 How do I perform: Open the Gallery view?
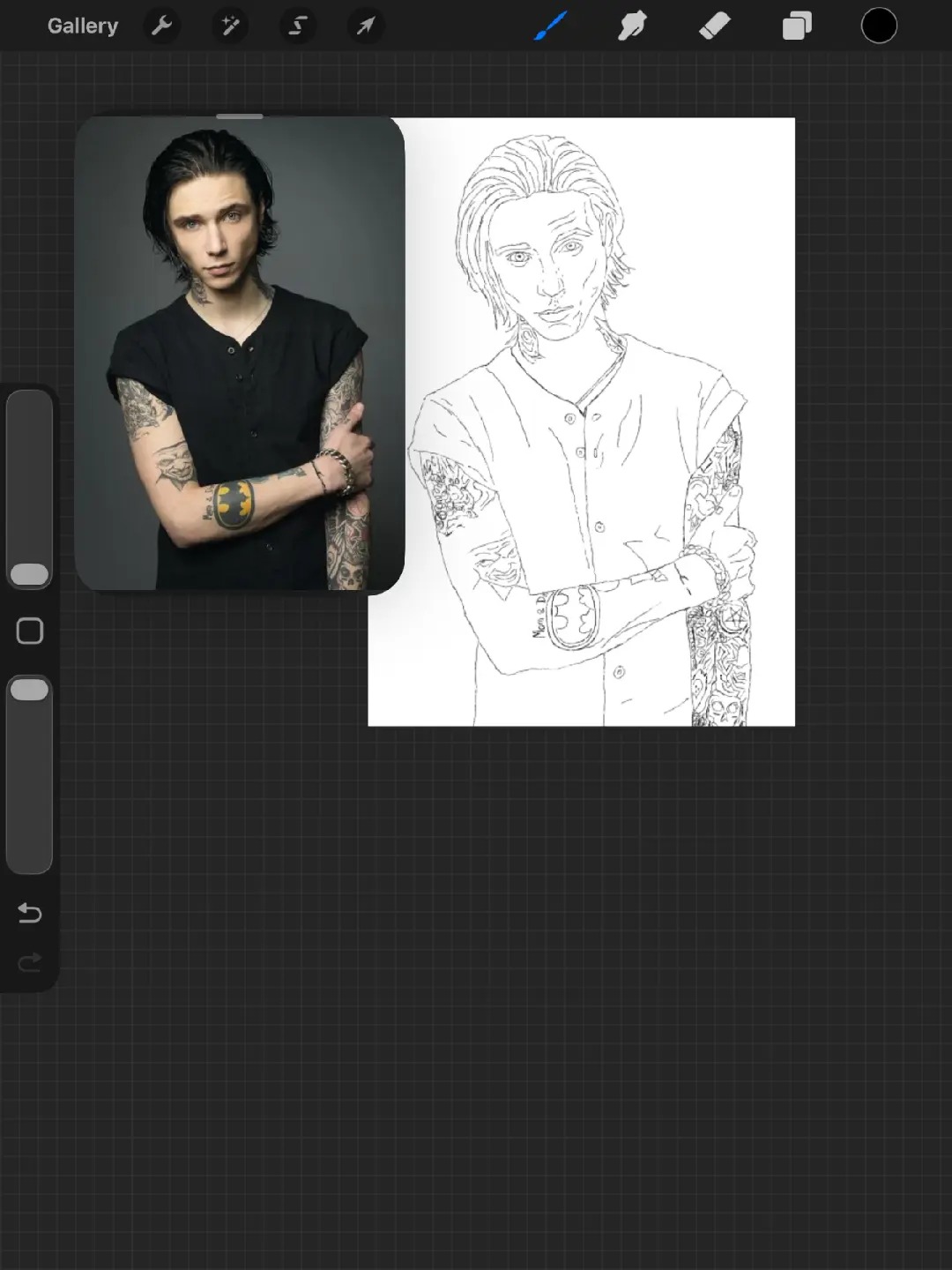pos(82,26)
